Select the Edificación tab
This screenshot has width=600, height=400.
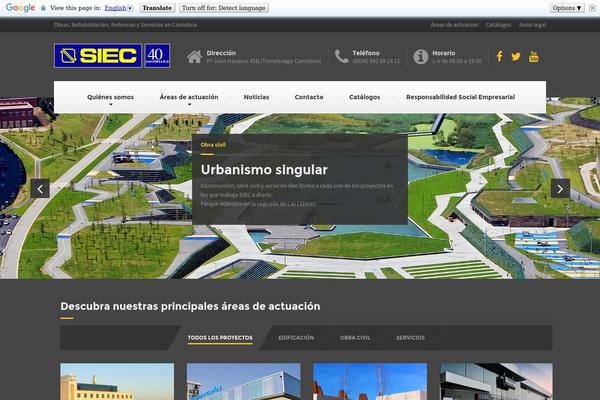coord(296,338)
